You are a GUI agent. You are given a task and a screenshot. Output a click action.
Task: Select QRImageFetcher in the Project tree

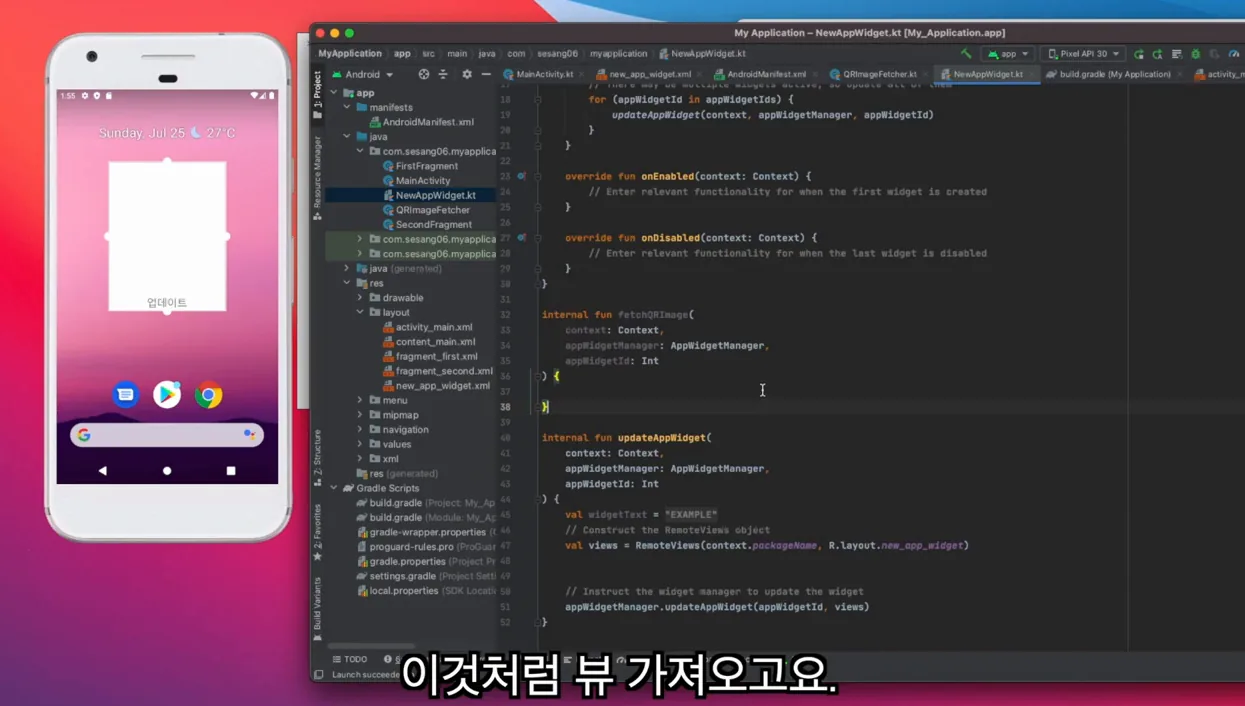coord(426,210)
